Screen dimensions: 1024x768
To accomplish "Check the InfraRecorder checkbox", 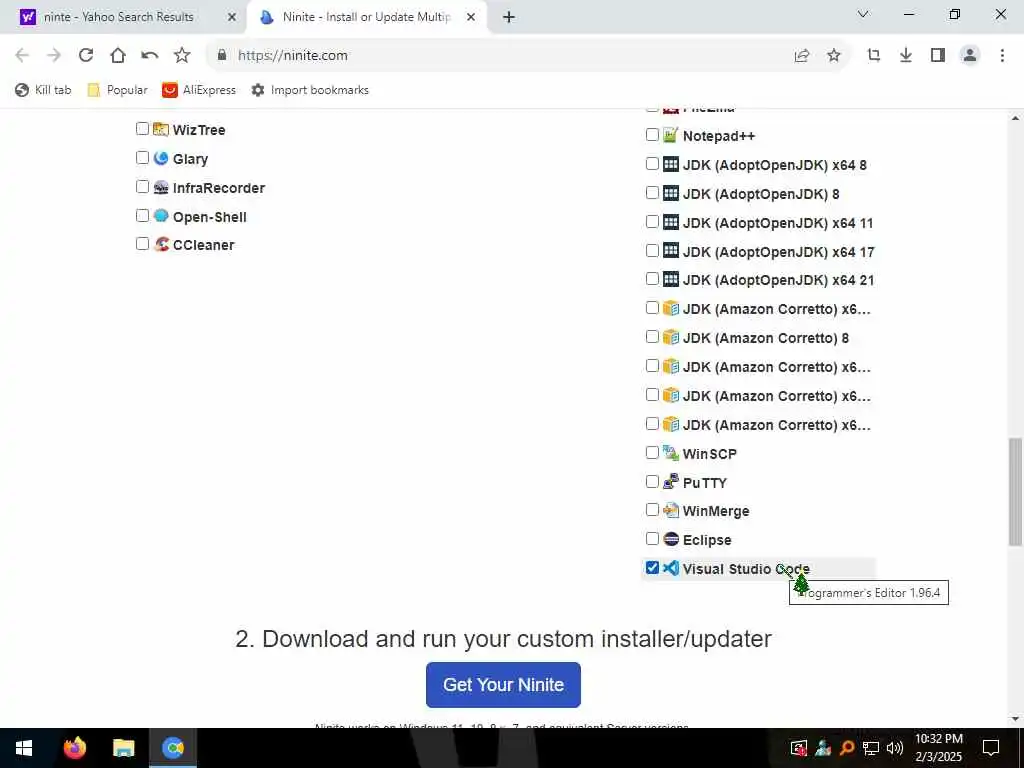I will (x=142, y=187).
